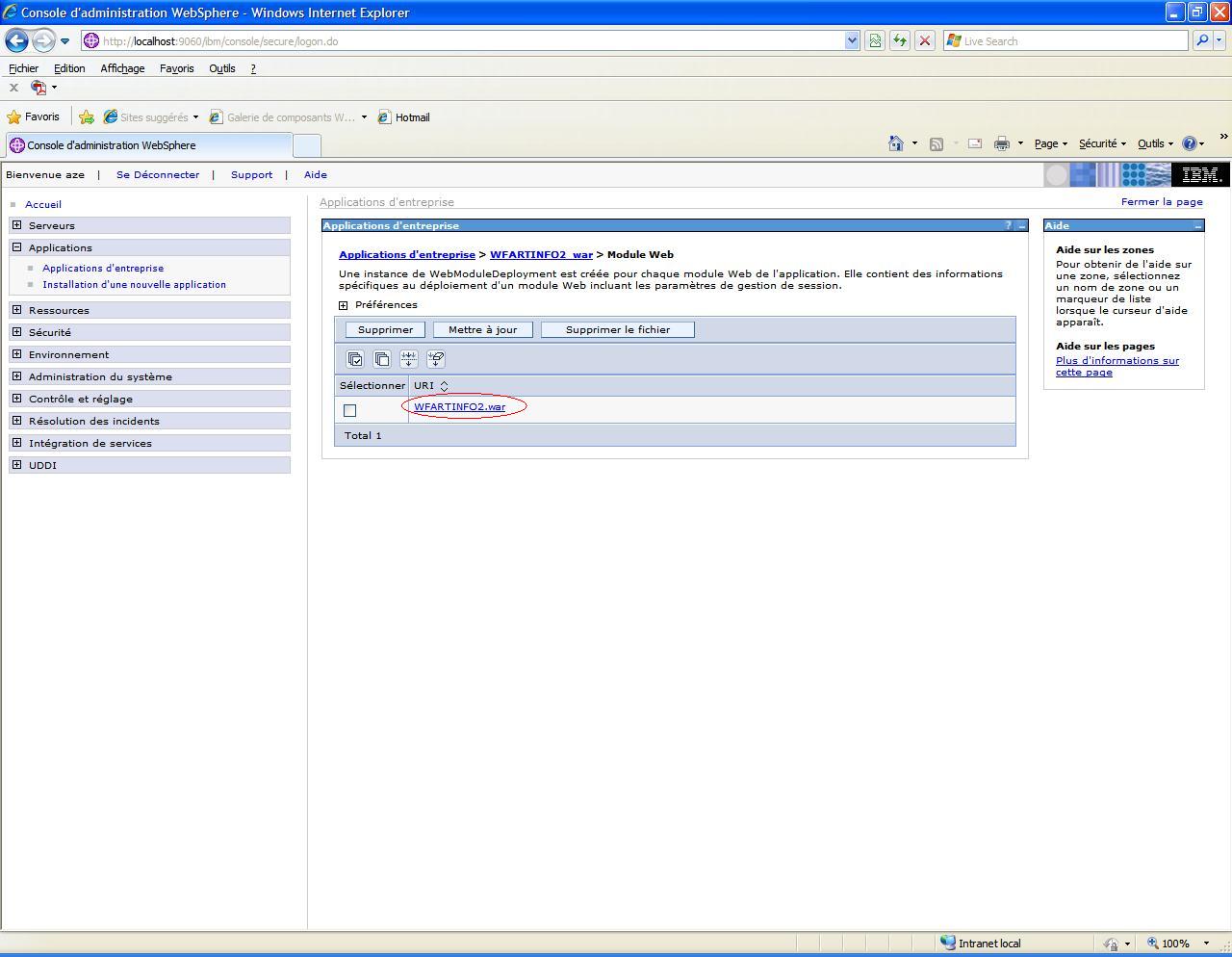Minimize the Aide help panel

1197,226
